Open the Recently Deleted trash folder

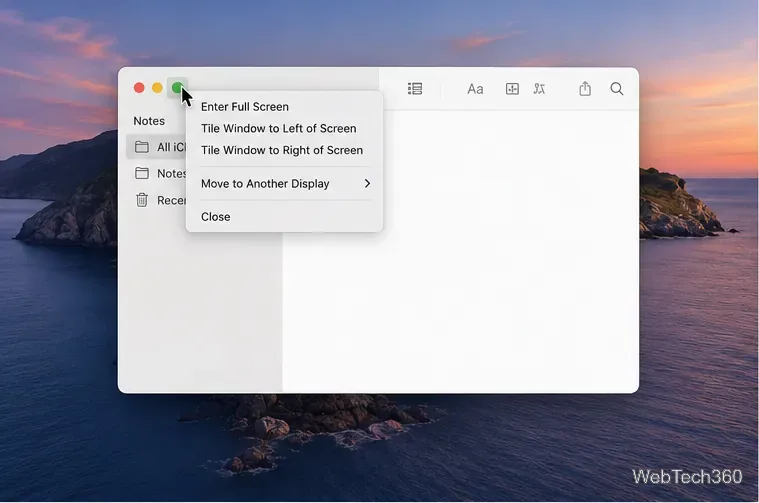coord(156,200)
